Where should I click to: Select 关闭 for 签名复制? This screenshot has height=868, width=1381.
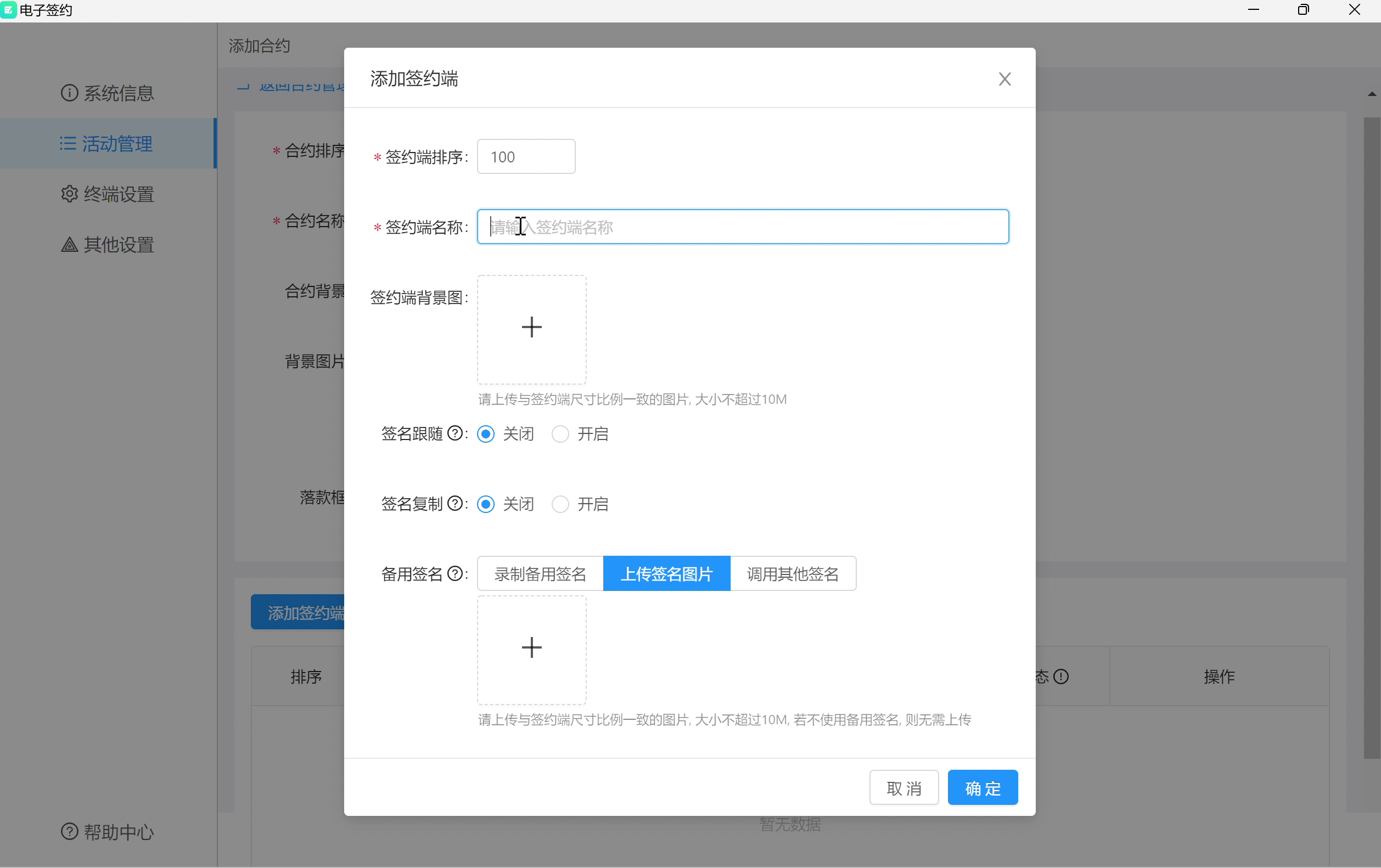(486, 504)
